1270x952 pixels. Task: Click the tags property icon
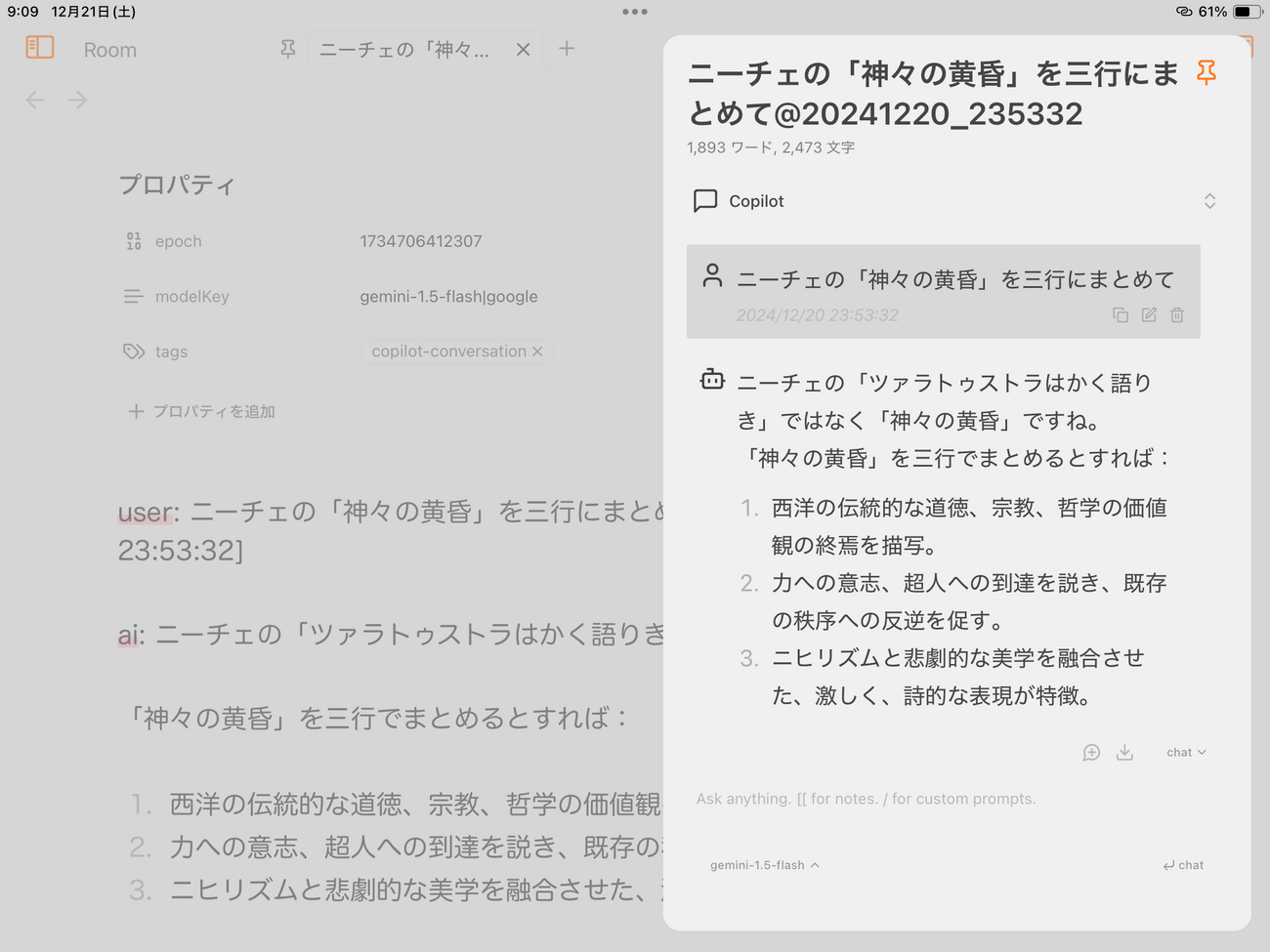(x=134, y=352)
